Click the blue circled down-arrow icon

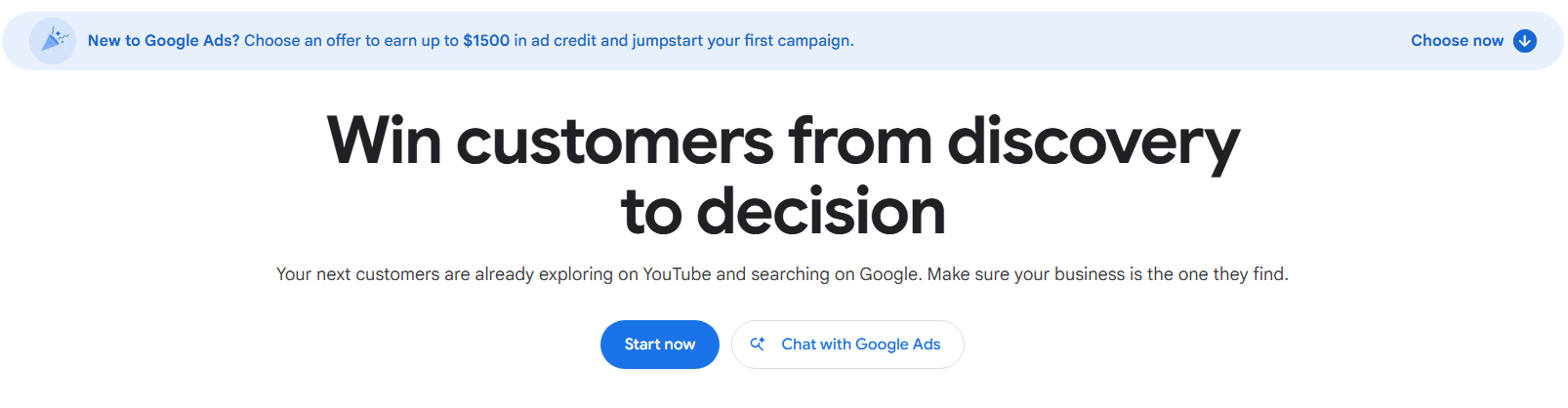(x=1524, y=41)
